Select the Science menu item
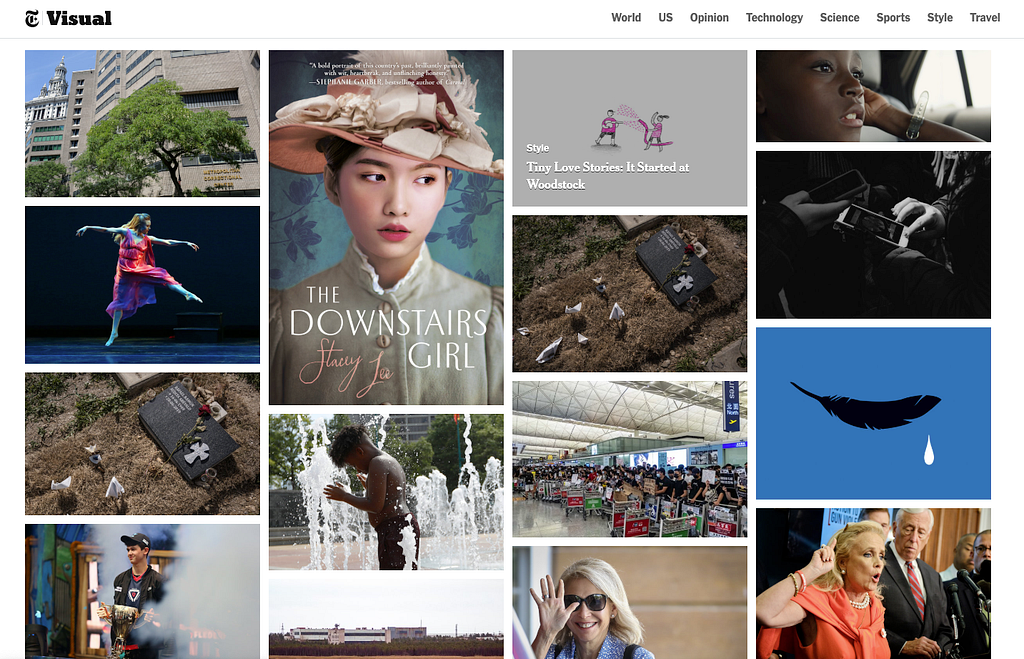 (x=839, y=18)
